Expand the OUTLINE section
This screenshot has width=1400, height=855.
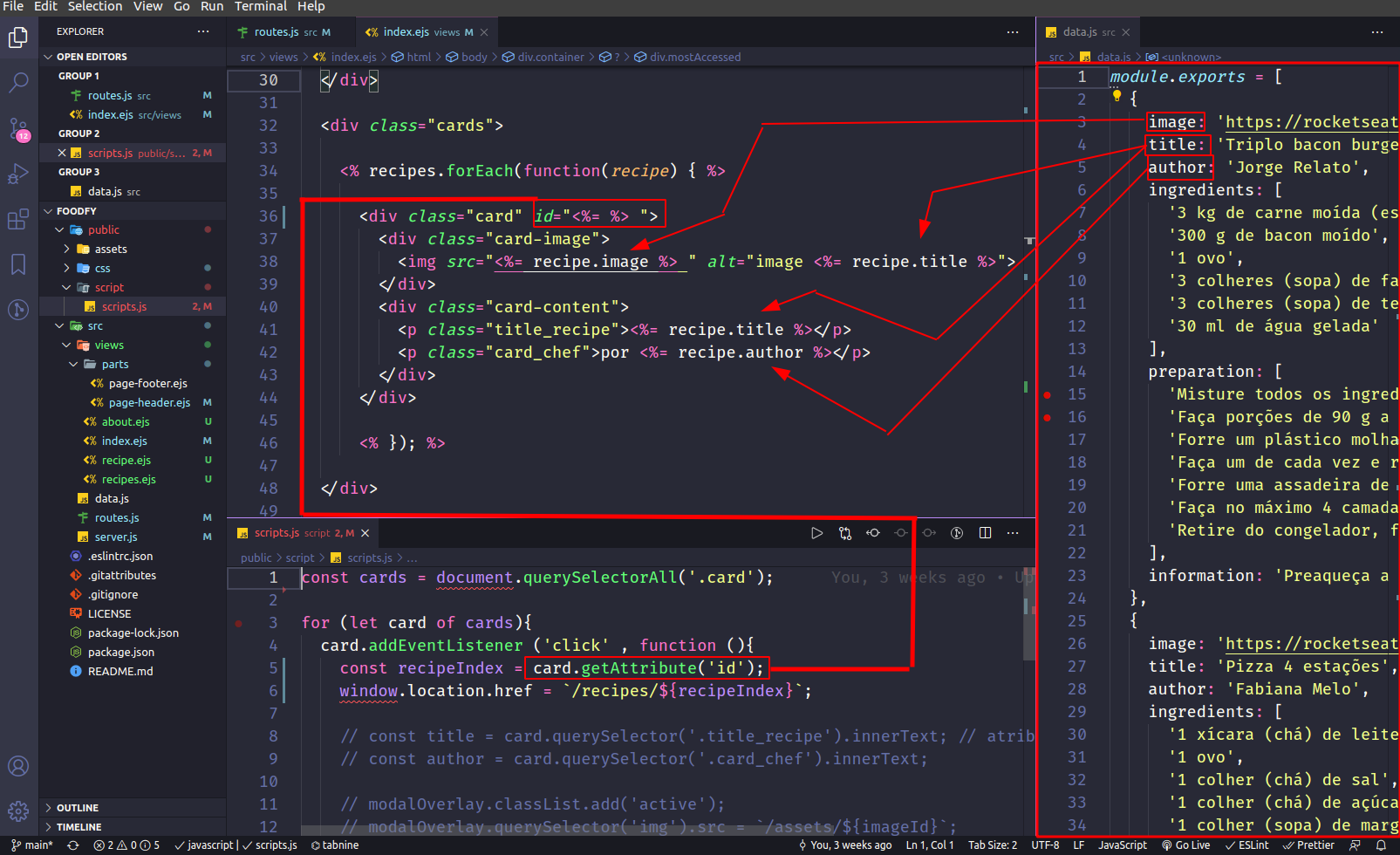coord(78,808)
